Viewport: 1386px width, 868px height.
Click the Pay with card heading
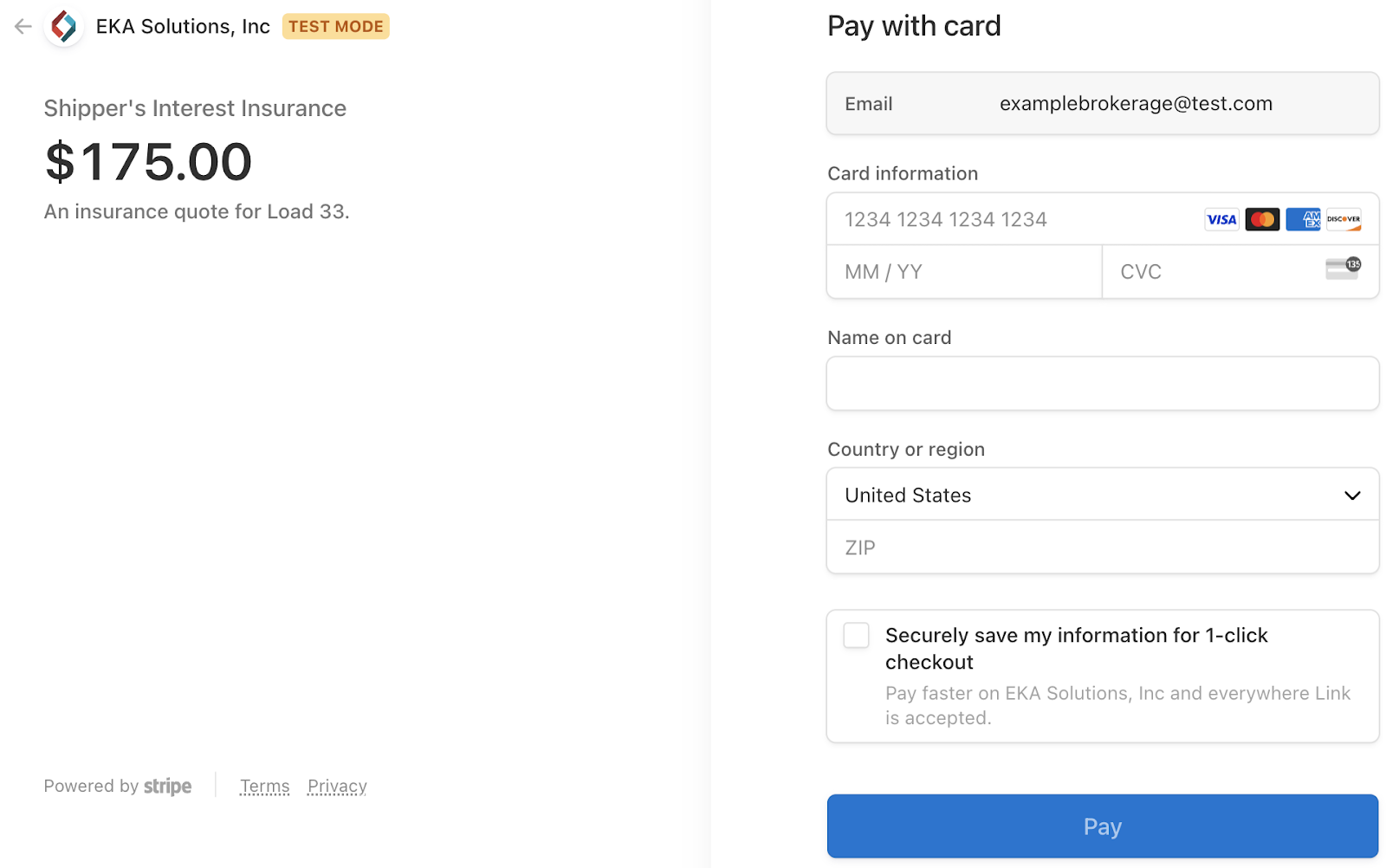(x=913, y=25)
